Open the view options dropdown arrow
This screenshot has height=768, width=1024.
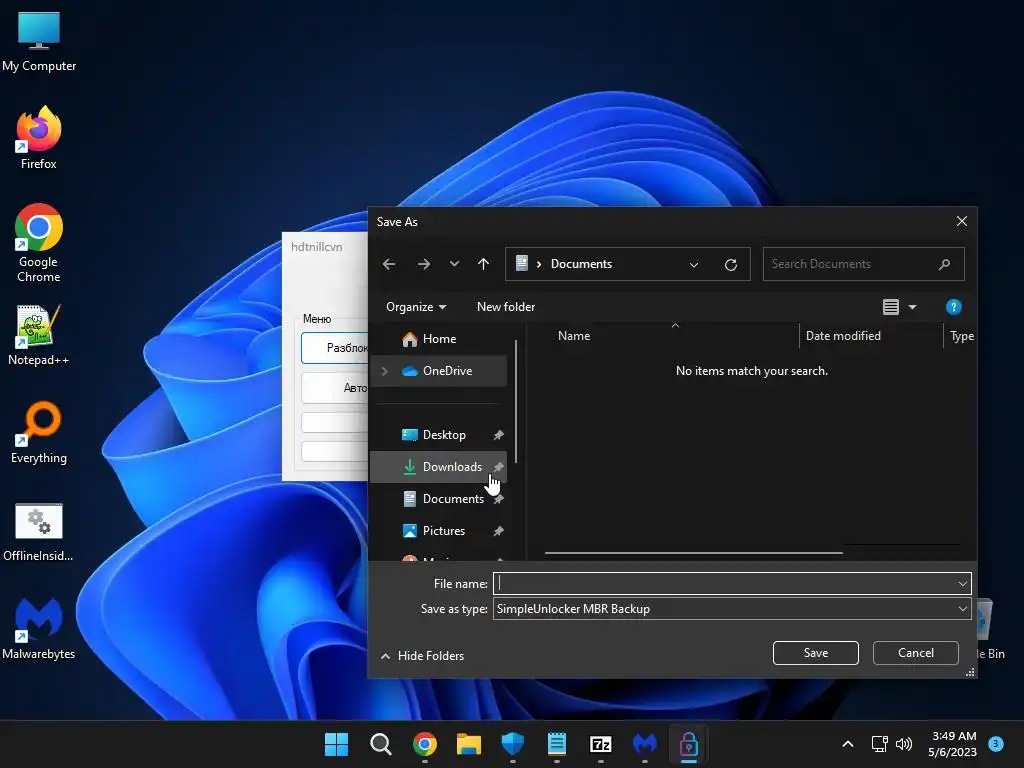point(912,307)
